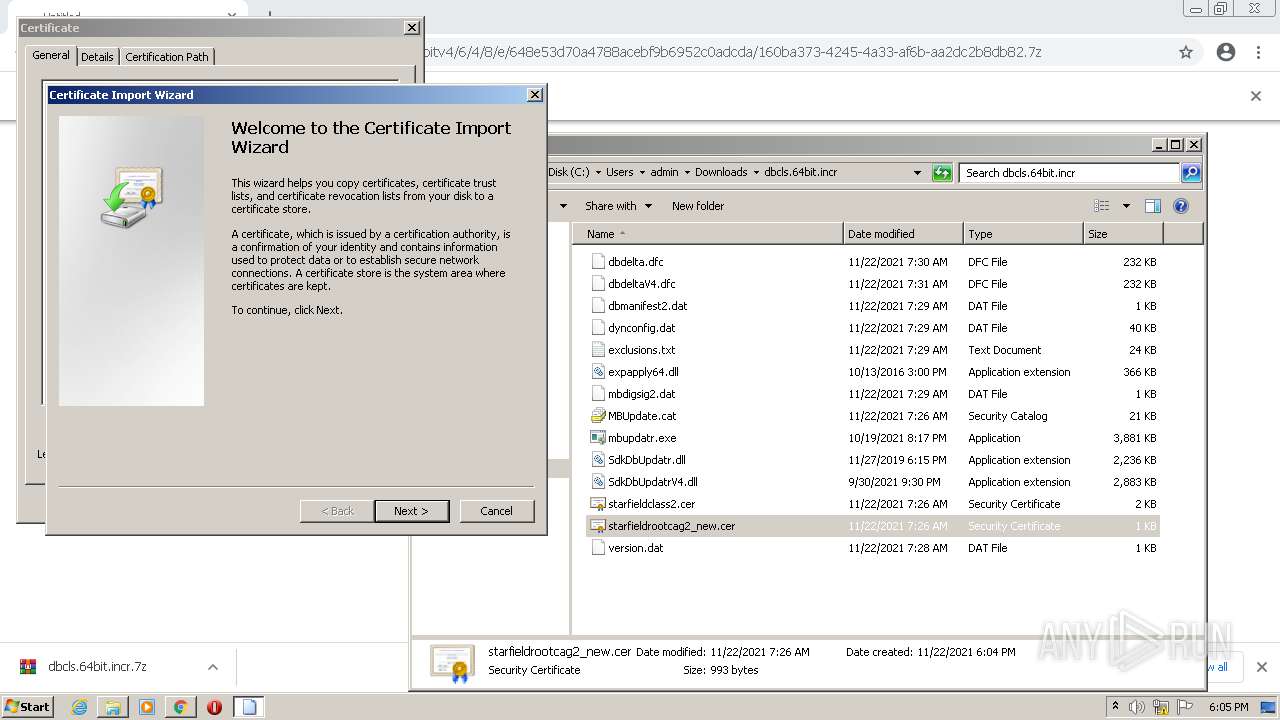This screenshot has width=1280, height=720.
Task: Click the Next button in Certificate Import Wizard
Action: (x=411, y=511)
